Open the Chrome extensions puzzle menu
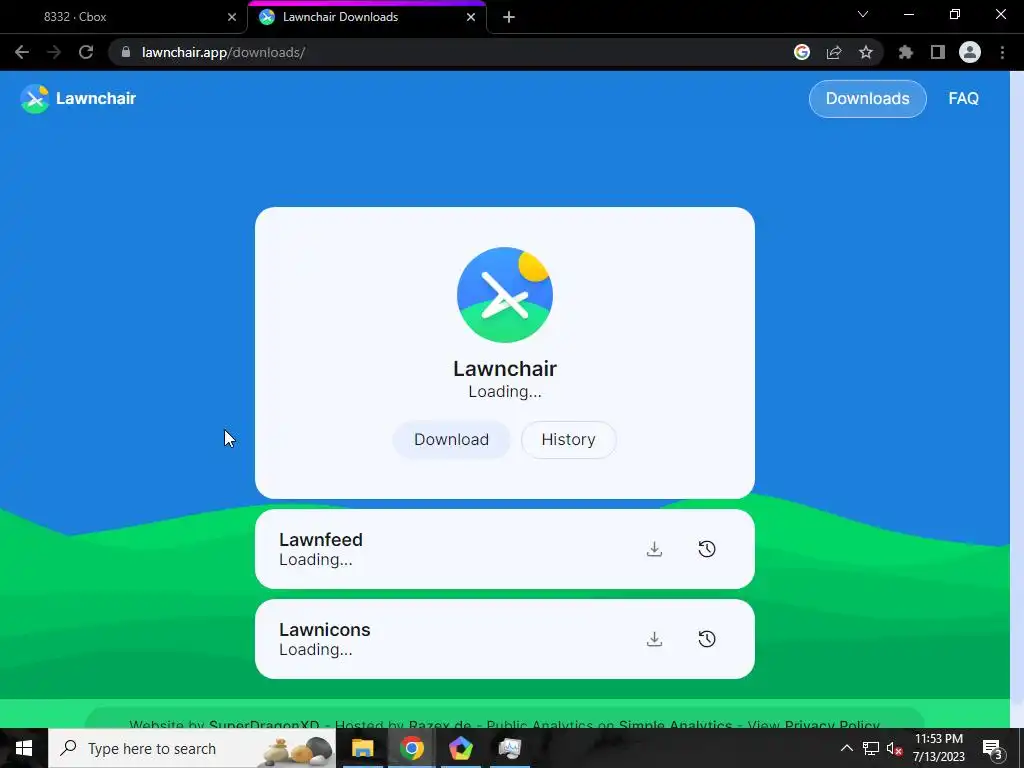The image size is (1024, 768). [906, 52]
